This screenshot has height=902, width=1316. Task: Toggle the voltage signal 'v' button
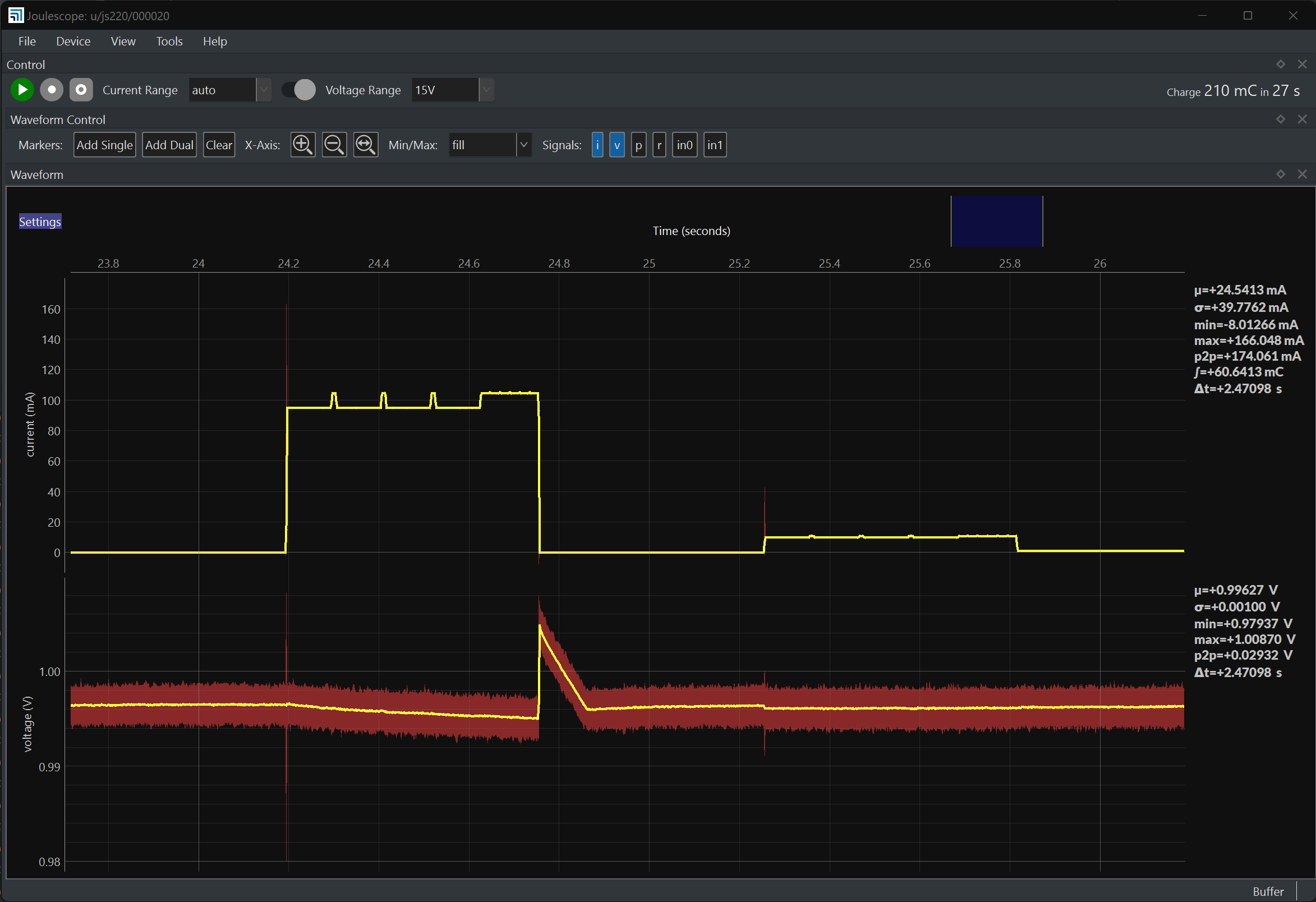(x=616, y=145)
